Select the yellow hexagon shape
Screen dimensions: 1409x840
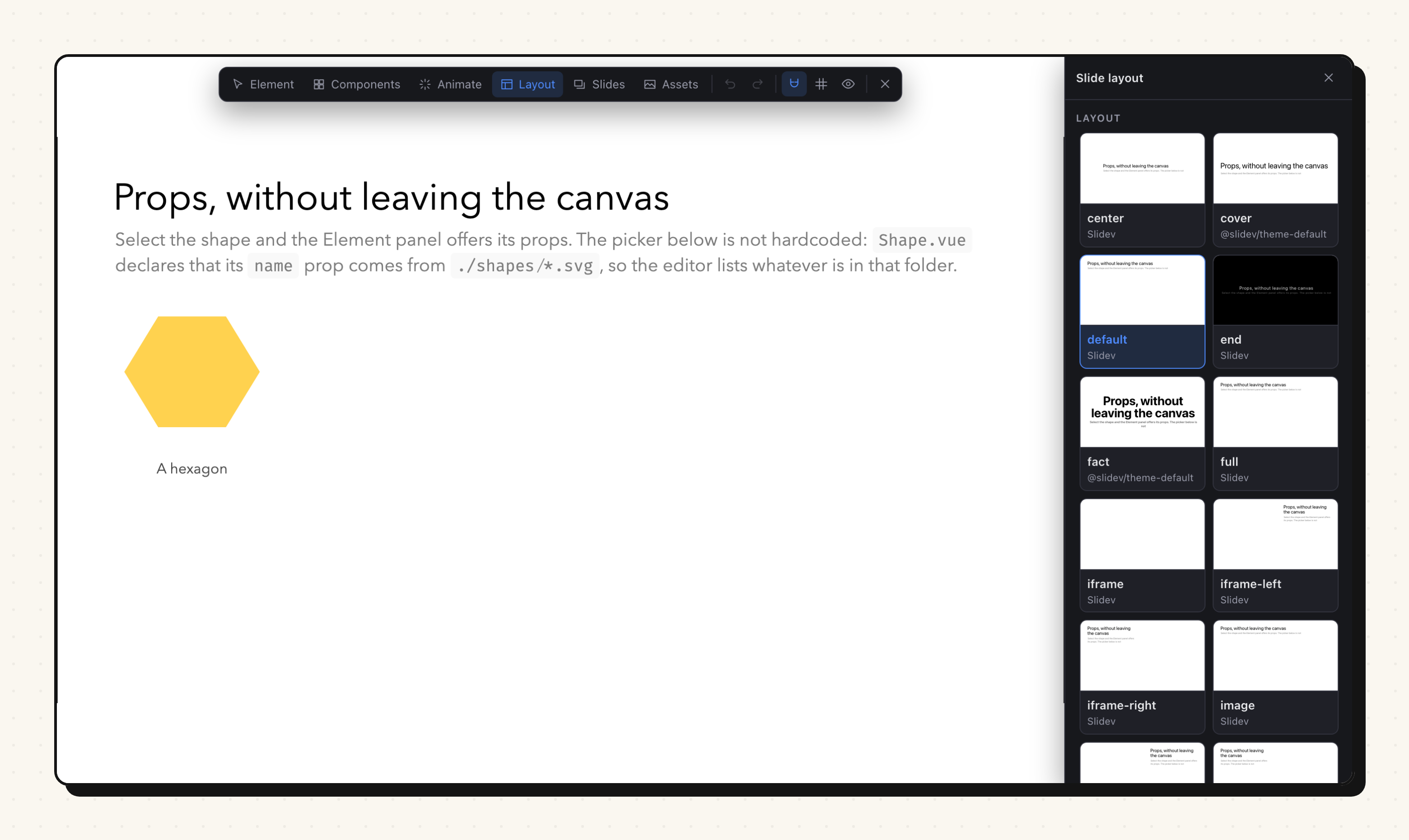(x=192, y=372)
